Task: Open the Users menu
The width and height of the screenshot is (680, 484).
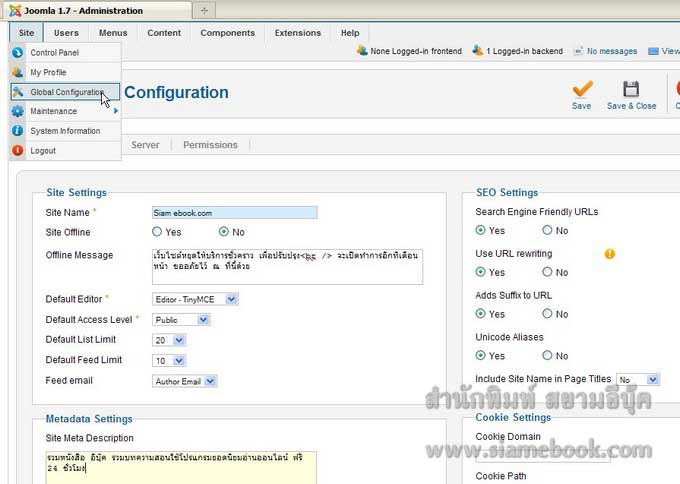Action: click(66, 33)
